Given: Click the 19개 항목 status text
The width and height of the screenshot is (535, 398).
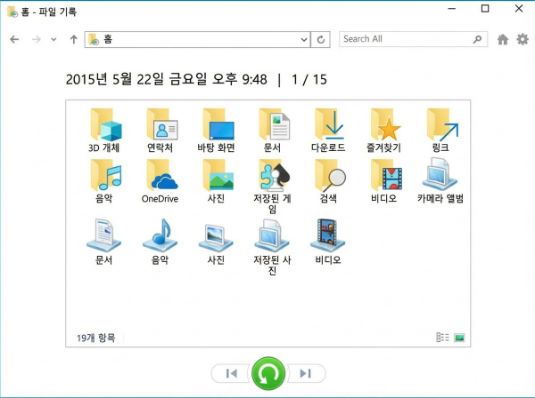Looking at the screenshot, I should (x=96, y=338).
